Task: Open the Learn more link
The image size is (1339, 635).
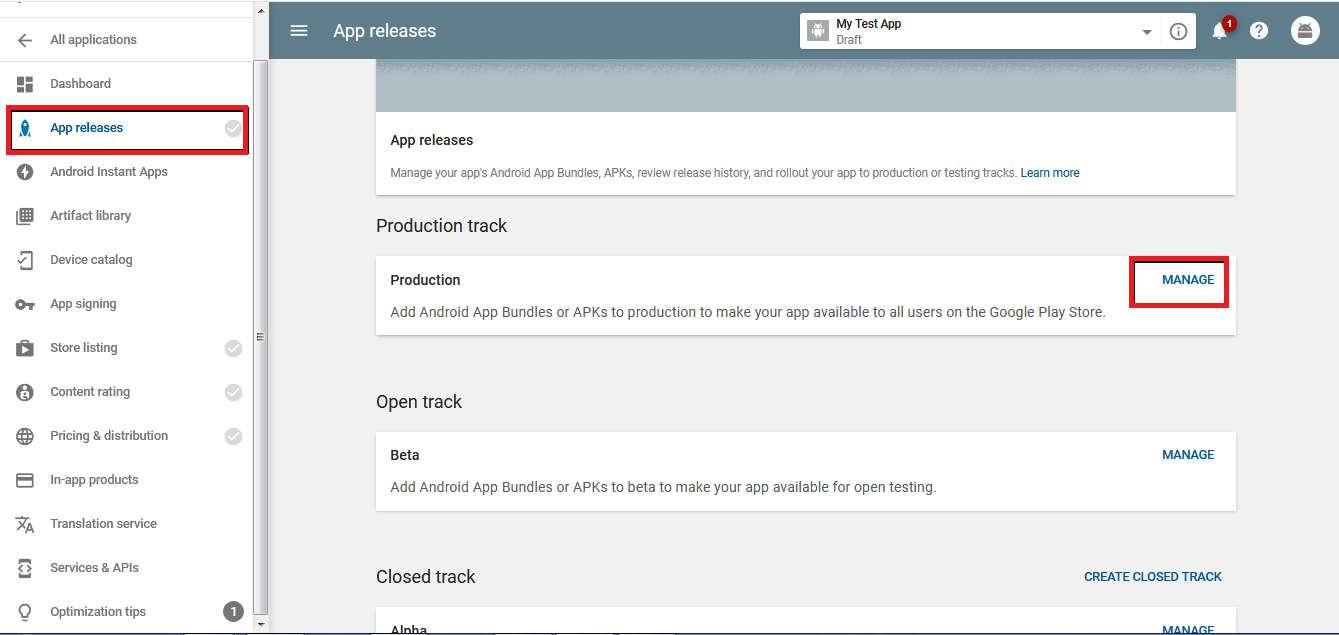Action: tap(1050, 173)
